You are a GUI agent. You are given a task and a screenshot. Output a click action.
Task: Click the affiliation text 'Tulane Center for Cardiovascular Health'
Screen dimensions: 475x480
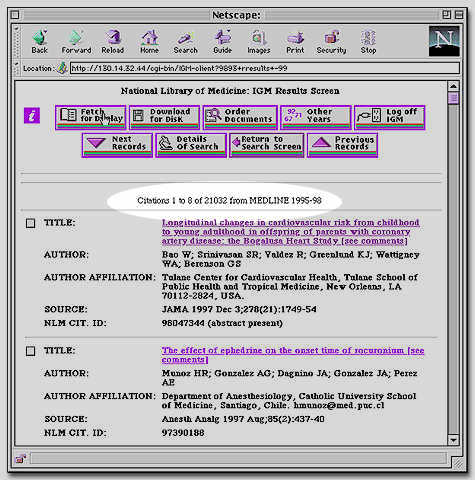(249, 277)
